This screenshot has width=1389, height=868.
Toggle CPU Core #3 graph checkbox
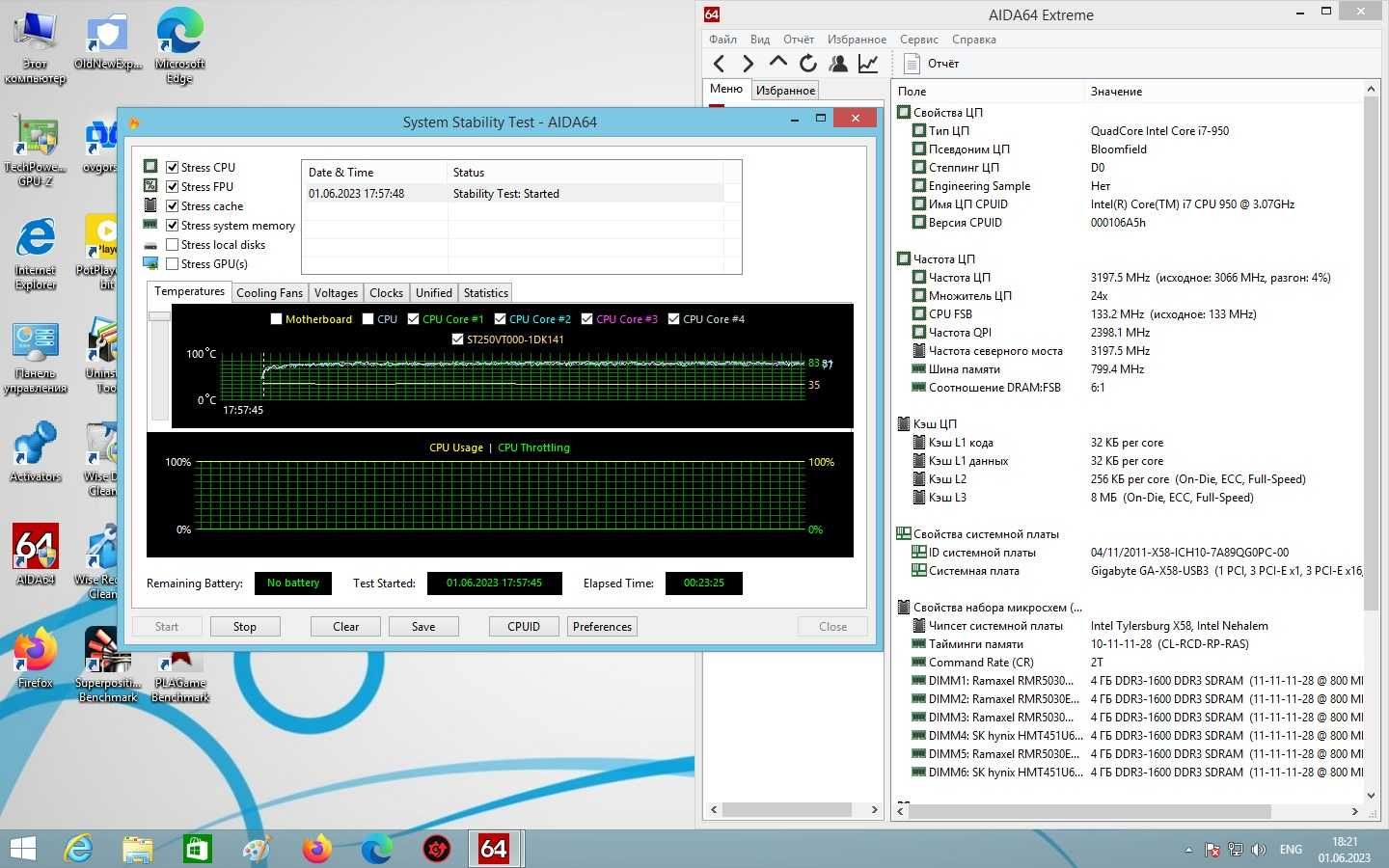(x=586, y=319)
